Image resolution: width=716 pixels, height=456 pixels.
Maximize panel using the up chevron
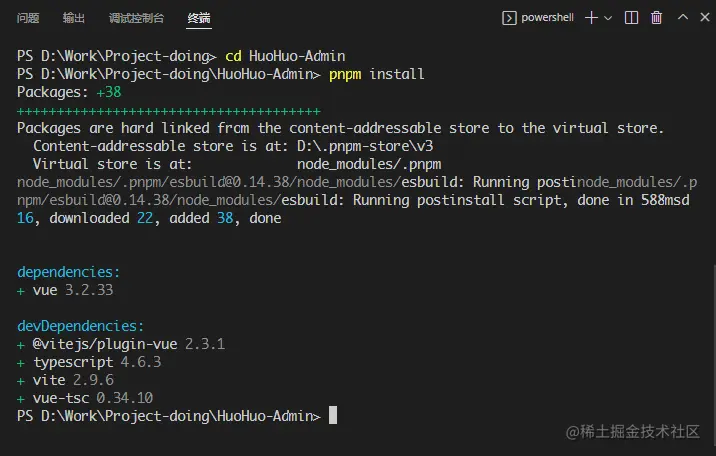coord(683,17)
